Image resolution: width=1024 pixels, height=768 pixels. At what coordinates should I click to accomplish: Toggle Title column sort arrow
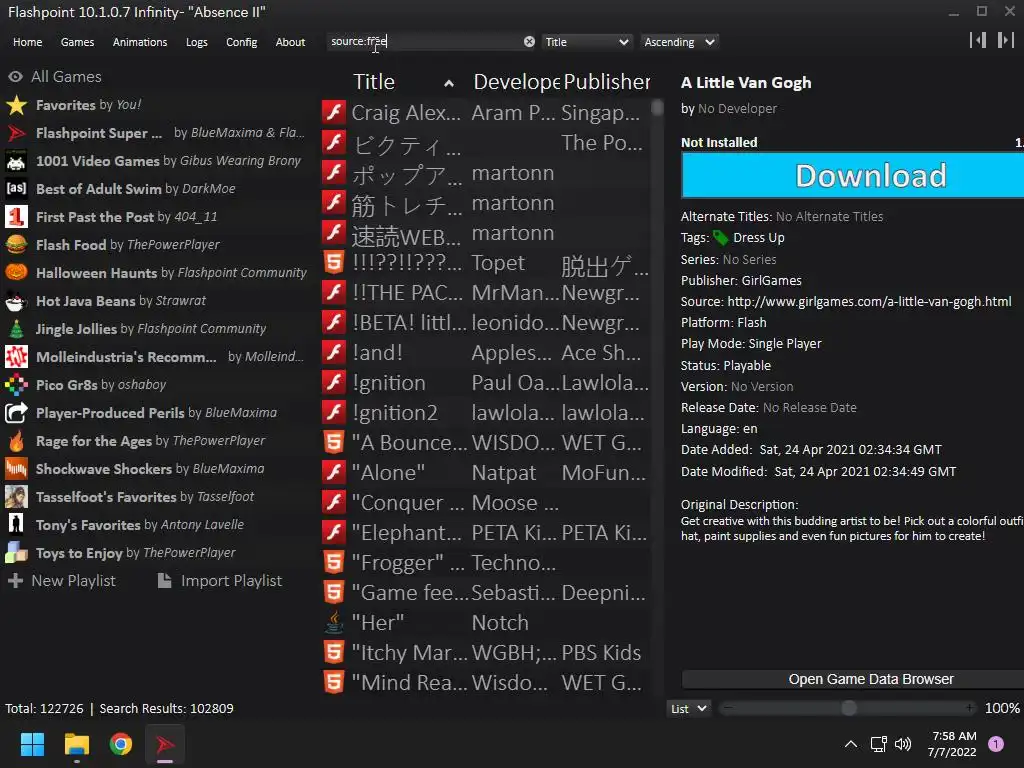coord(449,83)
